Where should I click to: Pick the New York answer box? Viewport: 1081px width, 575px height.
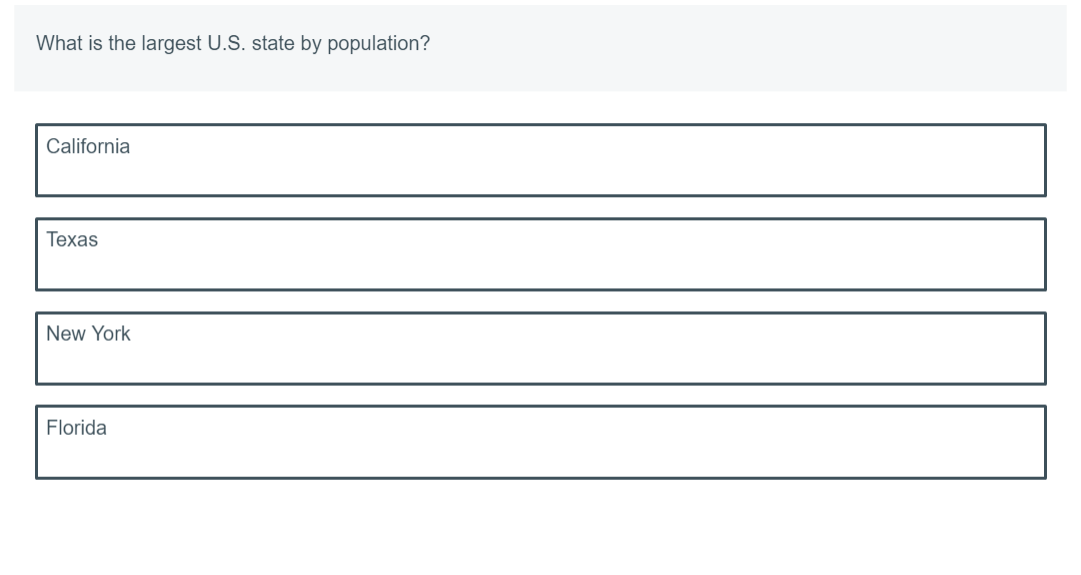click(540, 348)
